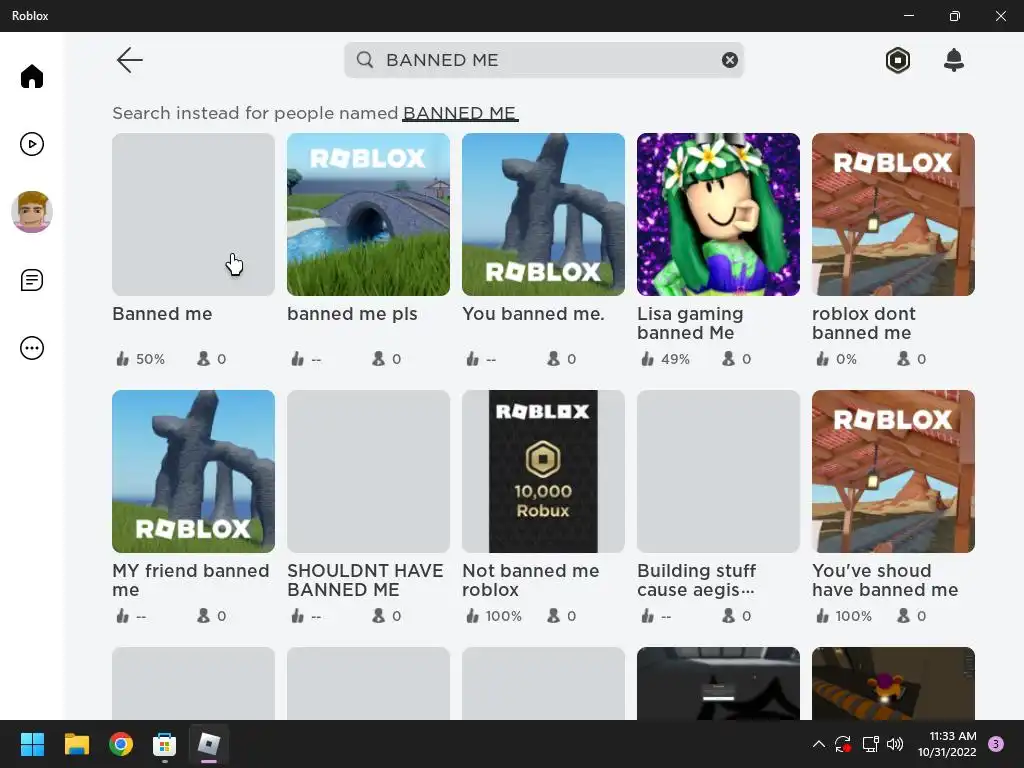Screen dimensions: 1024x768
Task: Open notifications bell
Action: click(953, 60)
